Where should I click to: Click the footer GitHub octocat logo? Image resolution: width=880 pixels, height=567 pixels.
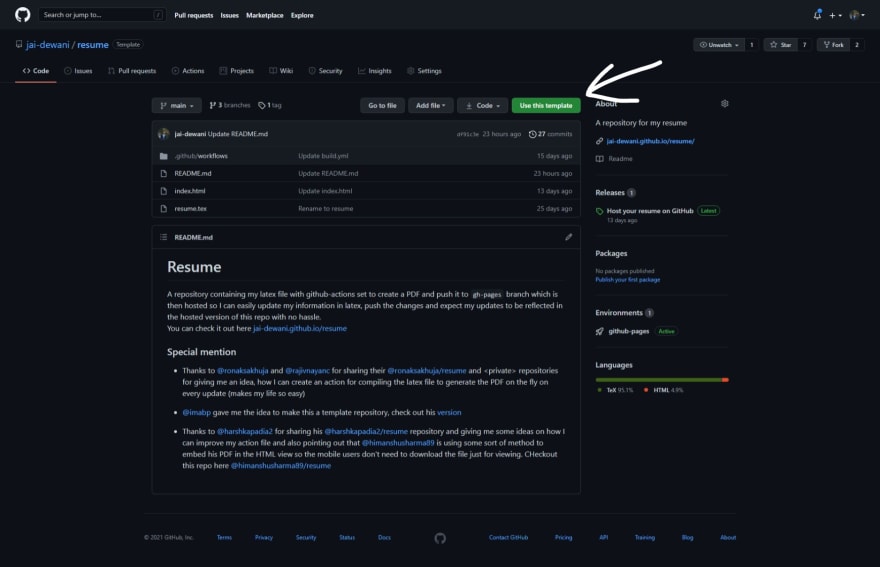tap(440, 538)
